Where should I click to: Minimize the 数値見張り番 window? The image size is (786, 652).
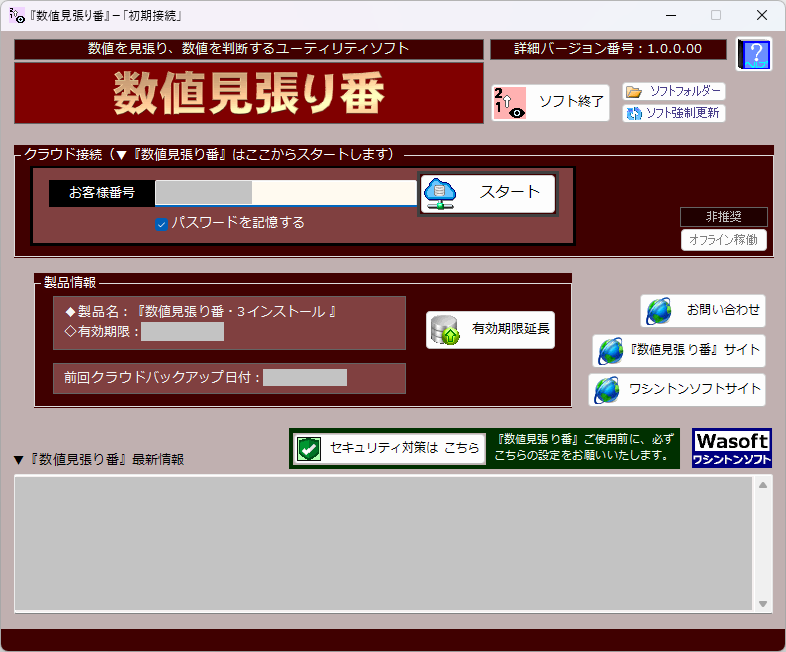pos(671,16)
